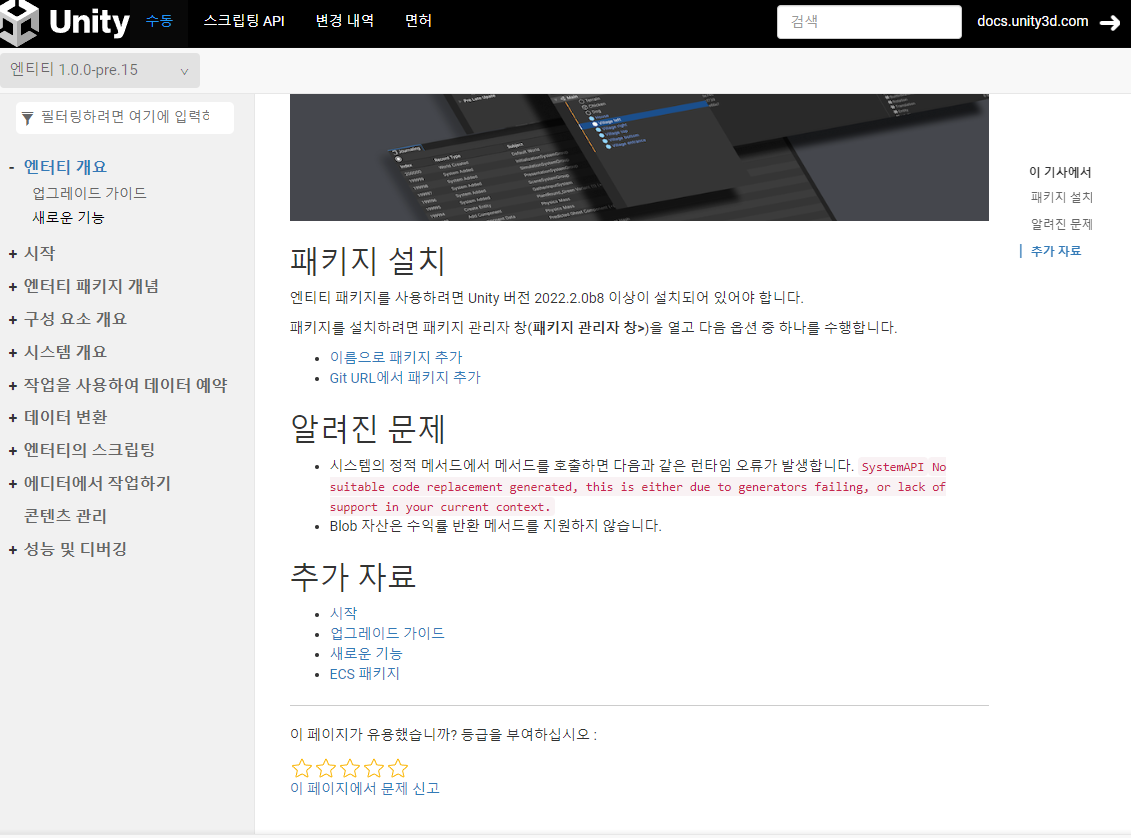Image resolution: width=1131 pixels, height=838 pixels.
Task: Click the 추가 자료 heading
Action: [353, 576]
